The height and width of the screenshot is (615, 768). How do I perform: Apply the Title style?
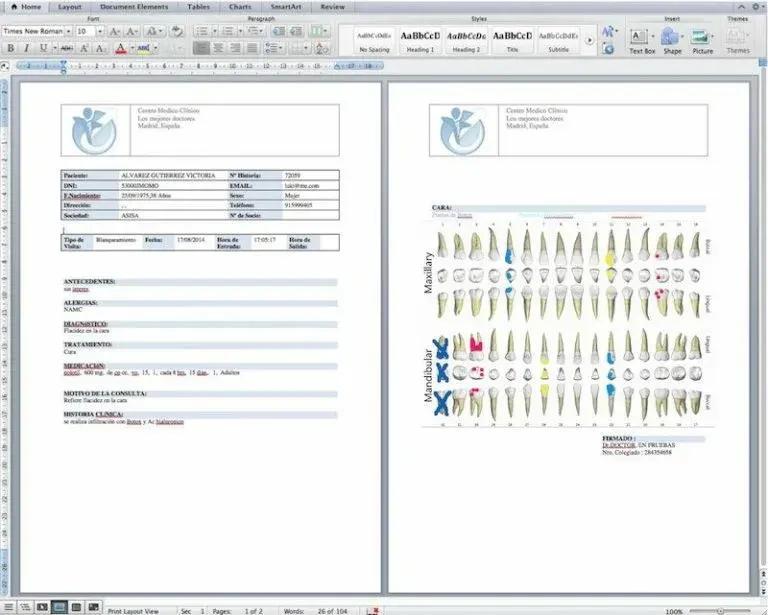(x=512, y=41)
